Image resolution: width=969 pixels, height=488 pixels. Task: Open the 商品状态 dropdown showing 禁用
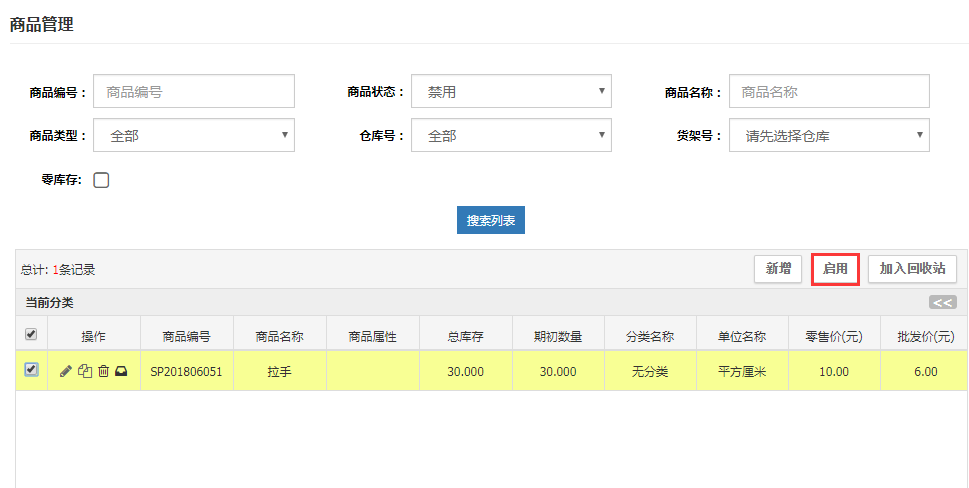point(511,91)
